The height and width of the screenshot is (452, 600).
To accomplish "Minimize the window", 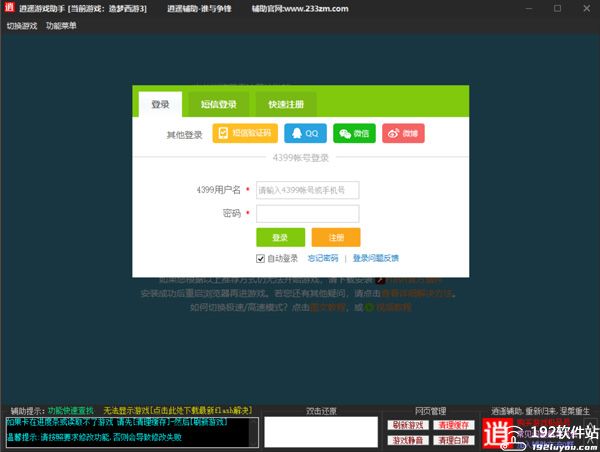I will [529, 8].
